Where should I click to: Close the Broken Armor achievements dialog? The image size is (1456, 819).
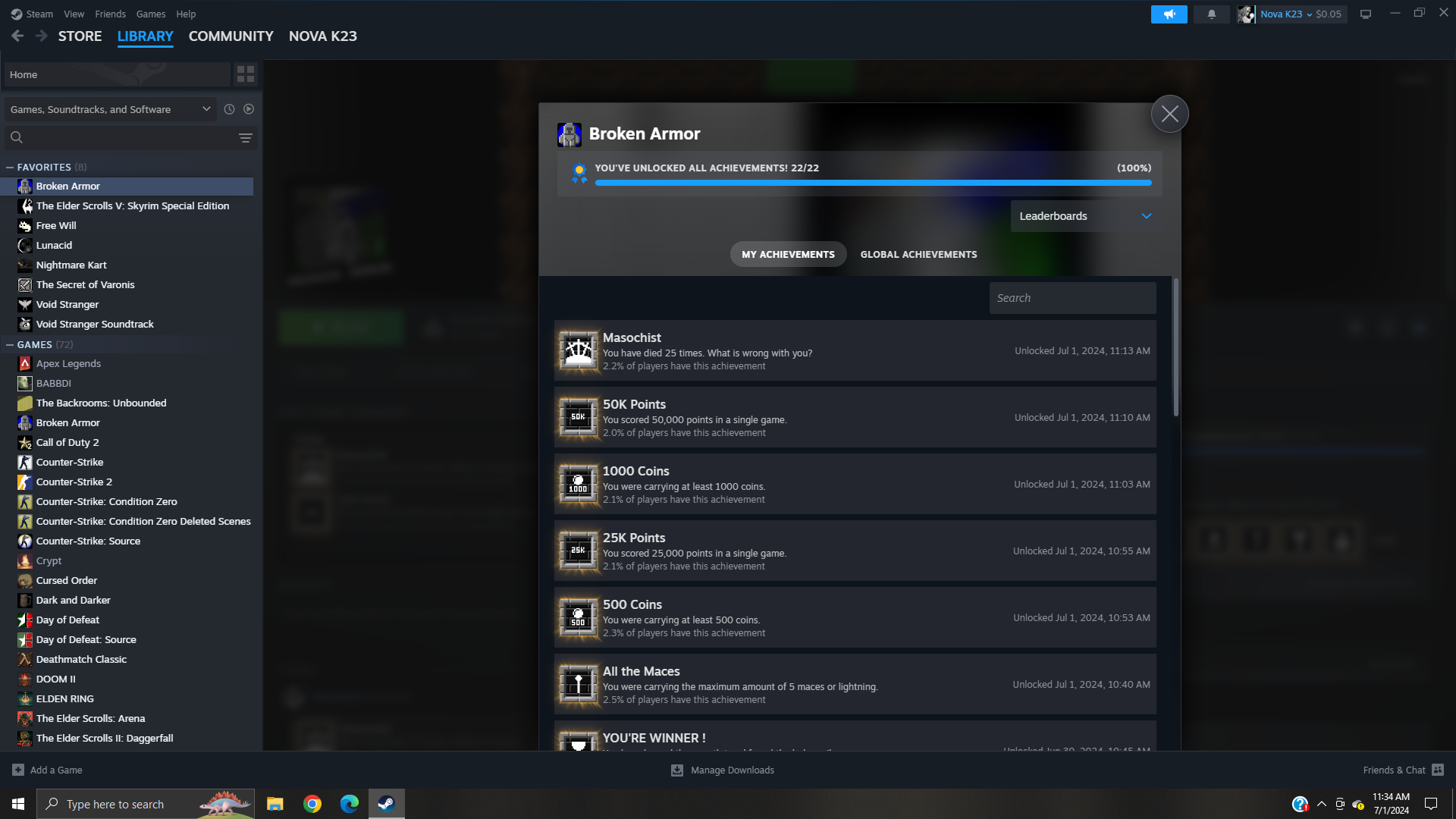1169,114
